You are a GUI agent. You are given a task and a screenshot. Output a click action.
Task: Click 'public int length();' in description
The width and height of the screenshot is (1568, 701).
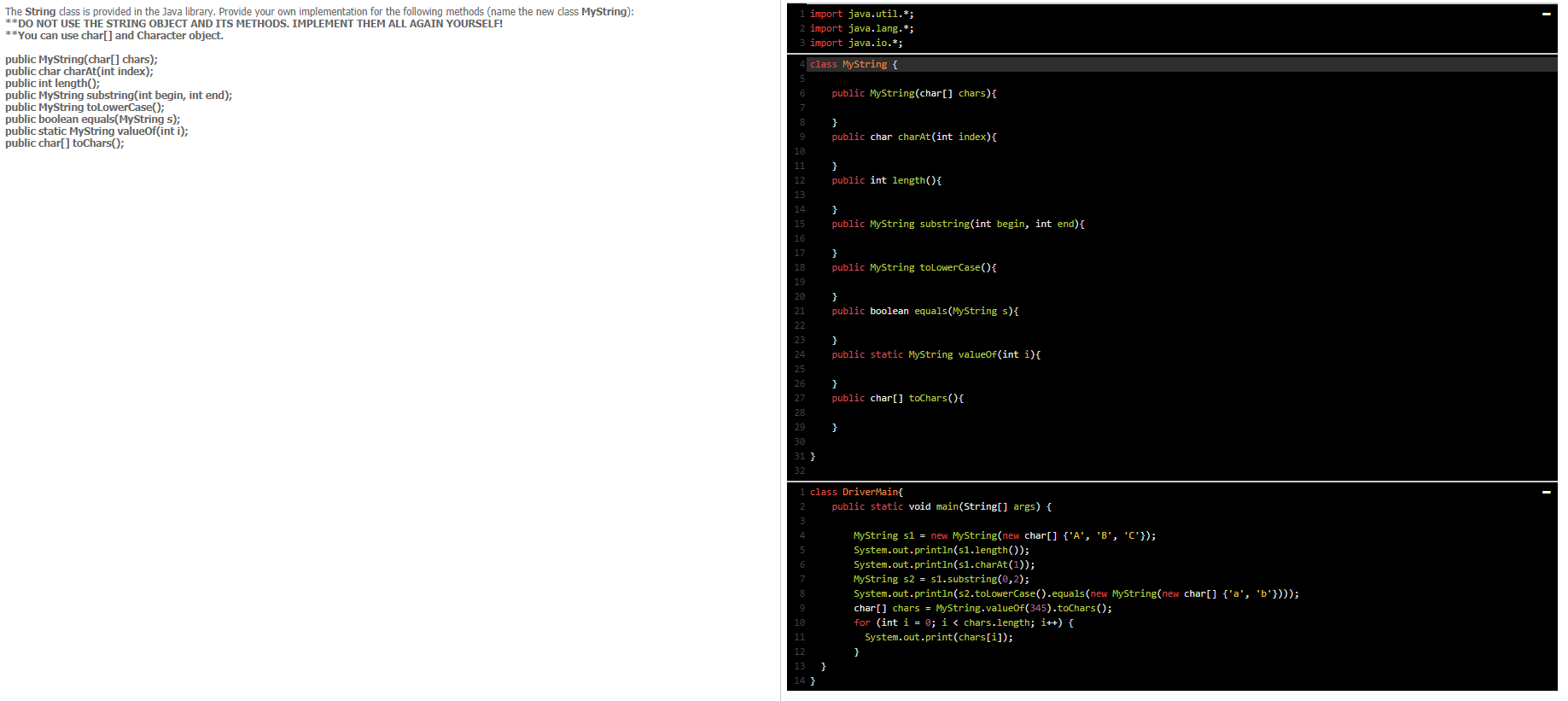(x=52, y=83)
